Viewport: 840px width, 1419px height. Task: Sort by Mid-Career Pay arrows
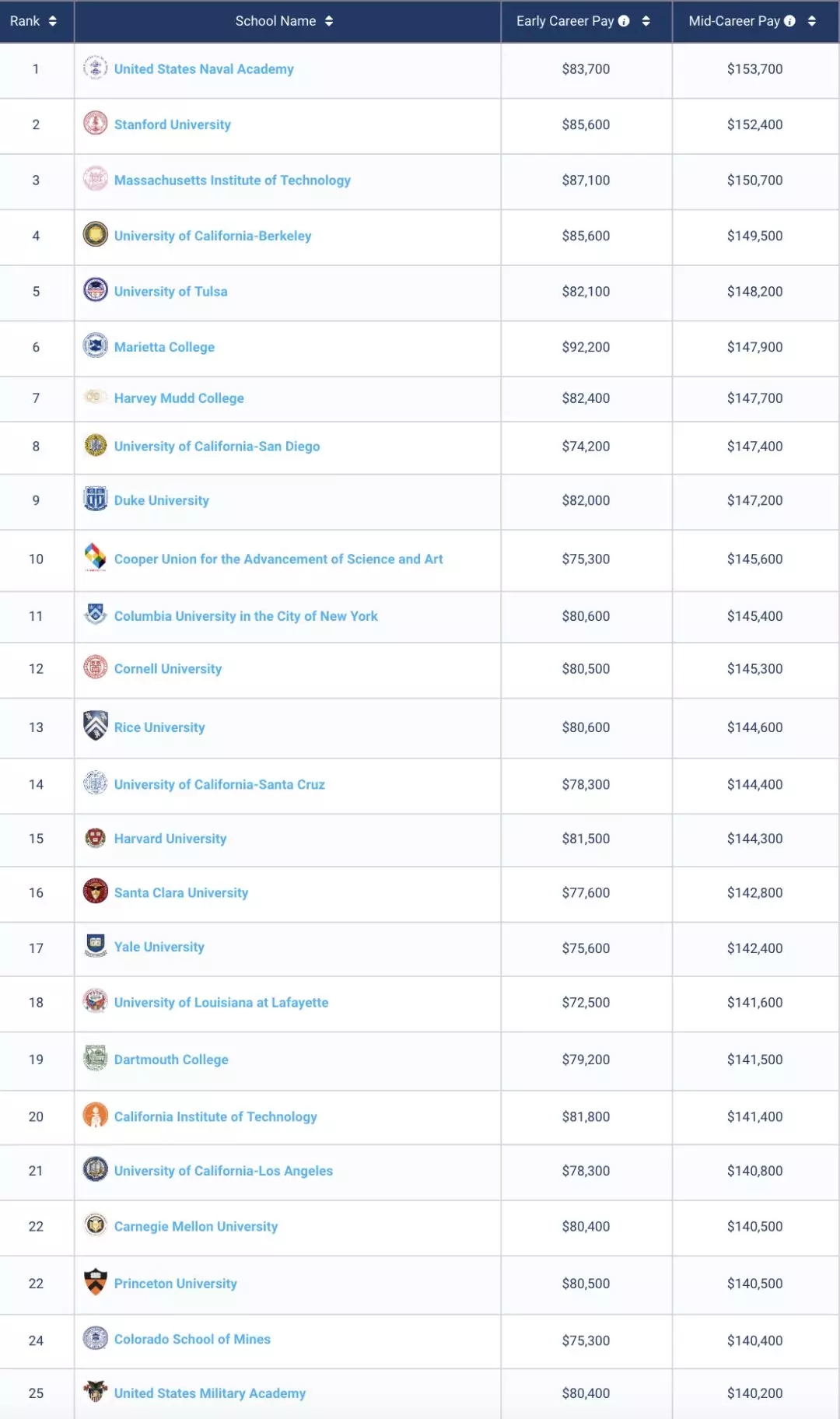click(x=812, y=21)
